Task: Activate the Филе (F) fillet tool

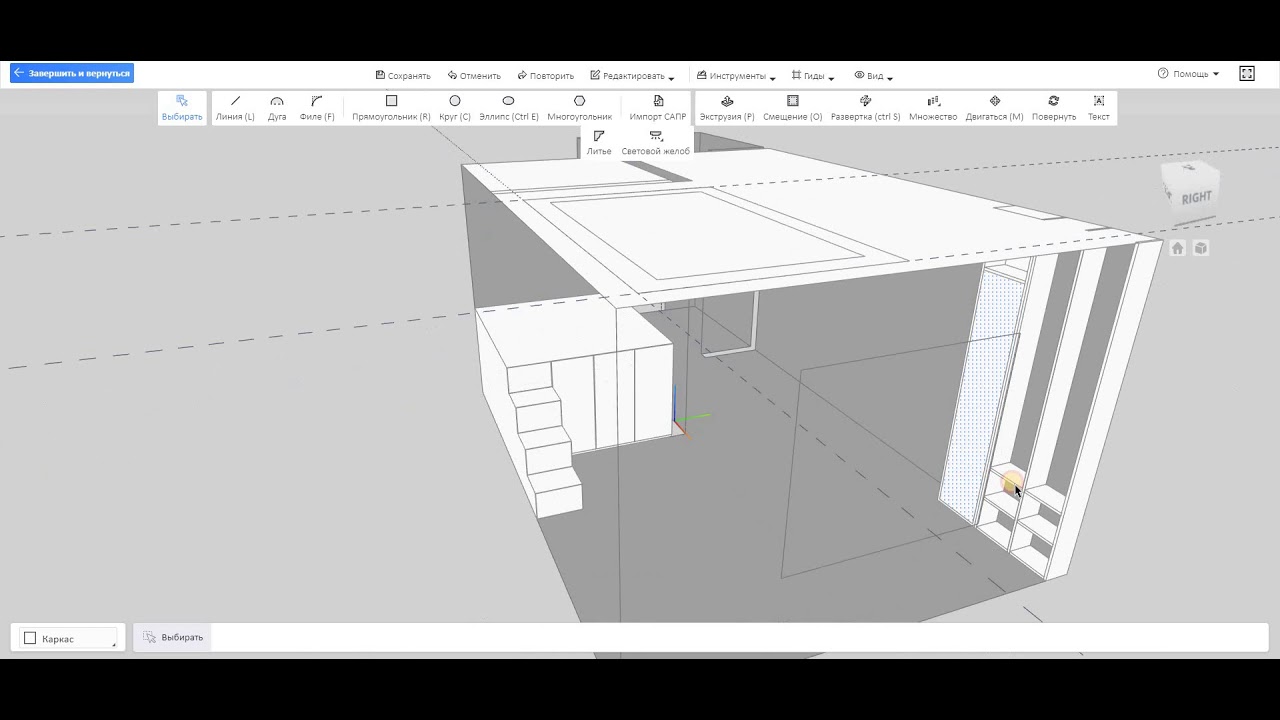Action: pos(317,108)
